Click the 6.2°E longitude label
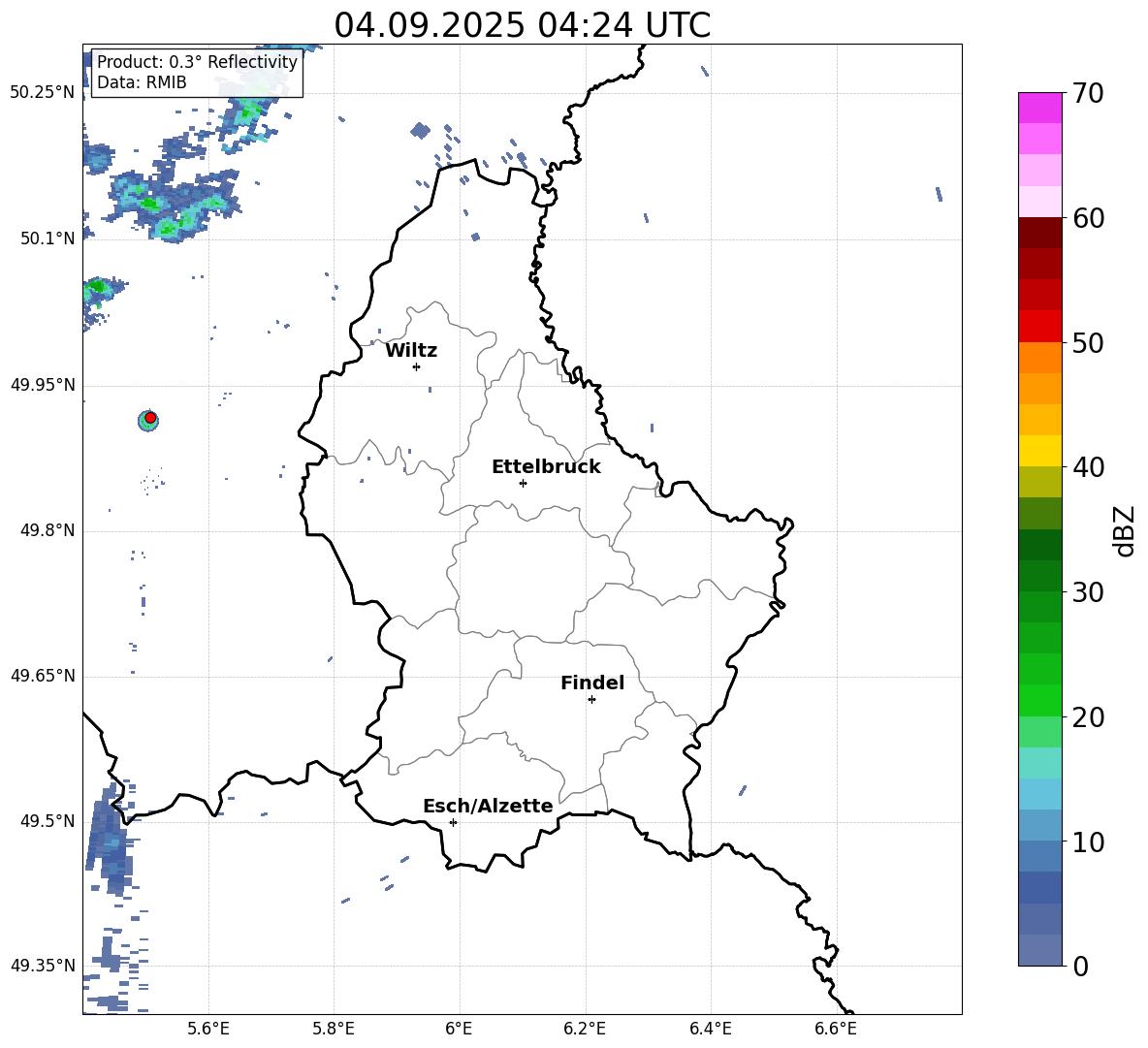 pyautogui.click(x=585, y=1029)
